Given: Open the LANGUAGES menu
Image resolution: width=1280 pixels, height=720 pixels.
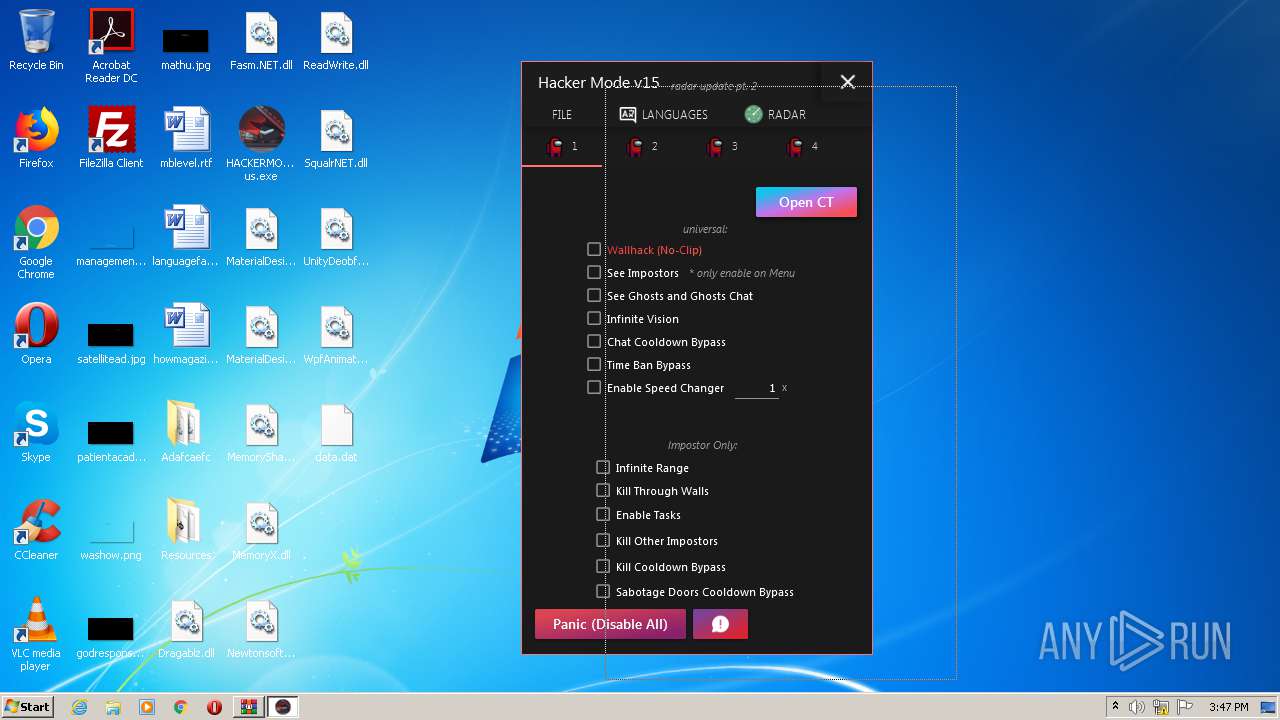Looking at the screenshot, I should pyautogui.click(x=663, y=114).
